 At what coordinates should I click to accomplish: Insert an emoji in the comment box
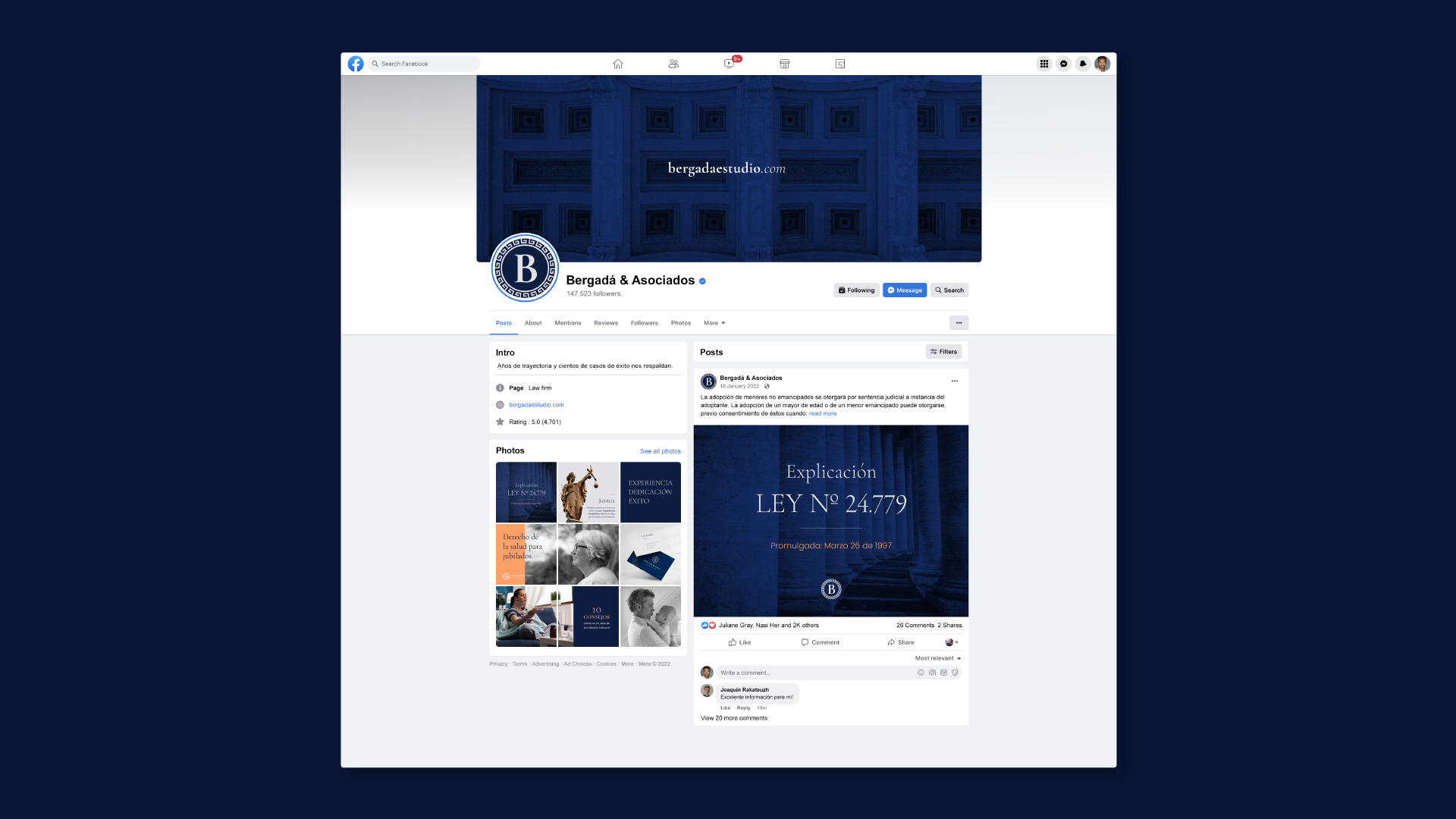coord(921,673)
